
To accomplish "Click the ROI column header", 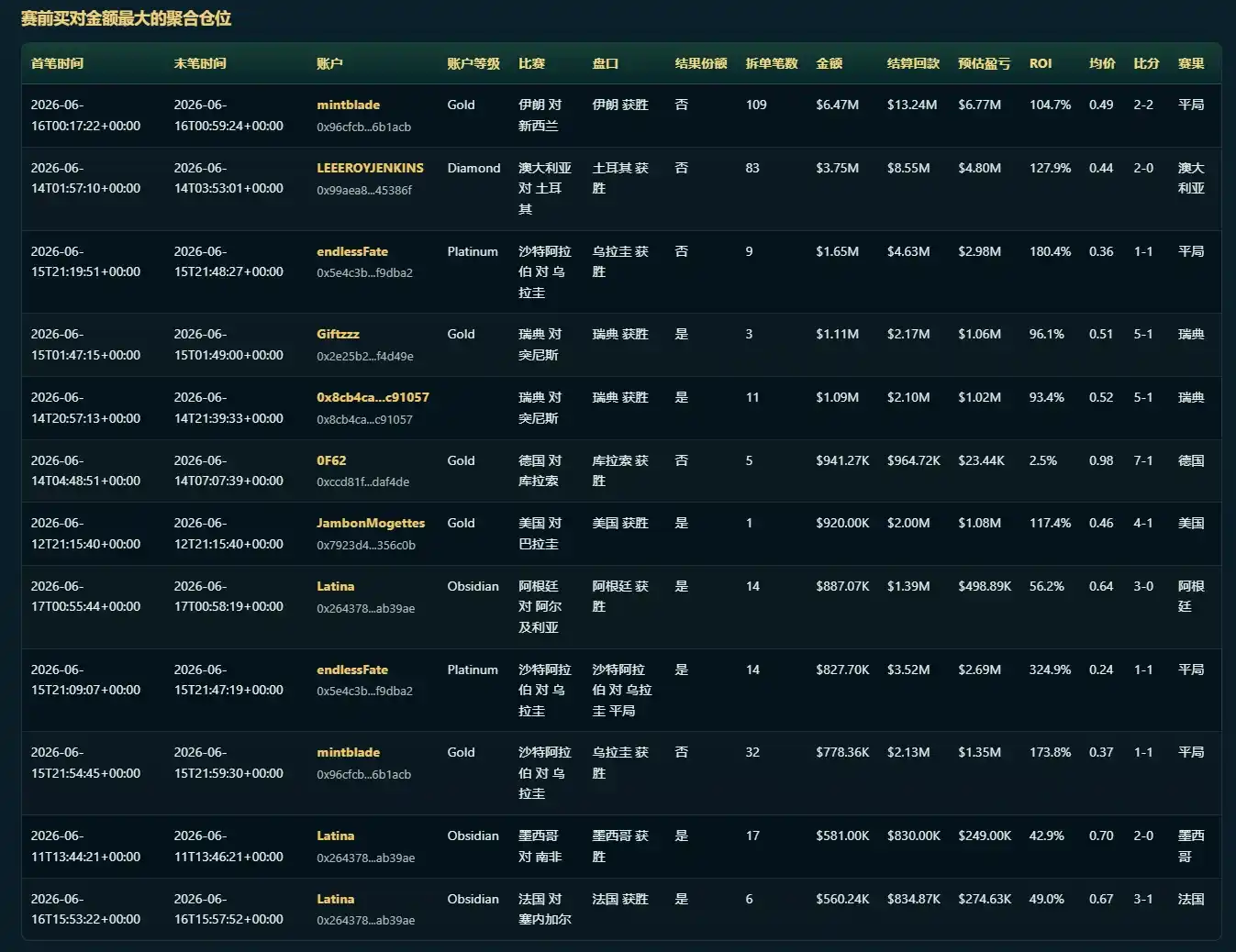I will point(1041,63).
